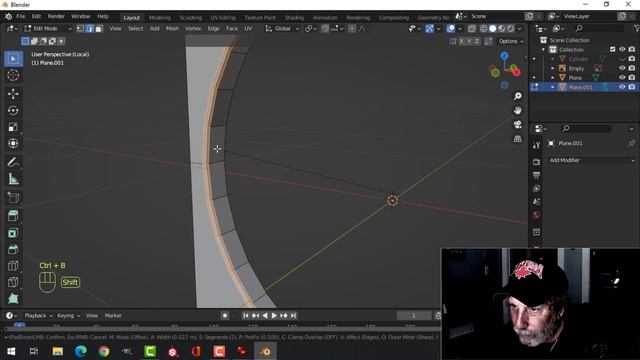The height and width of the screenshot is (360, 640).
Task: Jump to the timeline end frame
Action: (293, 316)
